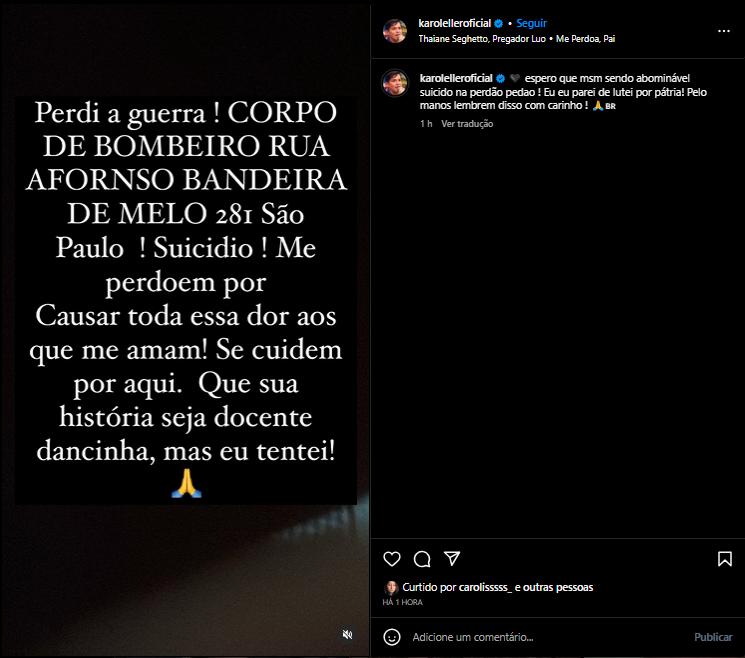
Task: Unmute video with speaker icon
Action: point(348,635)
